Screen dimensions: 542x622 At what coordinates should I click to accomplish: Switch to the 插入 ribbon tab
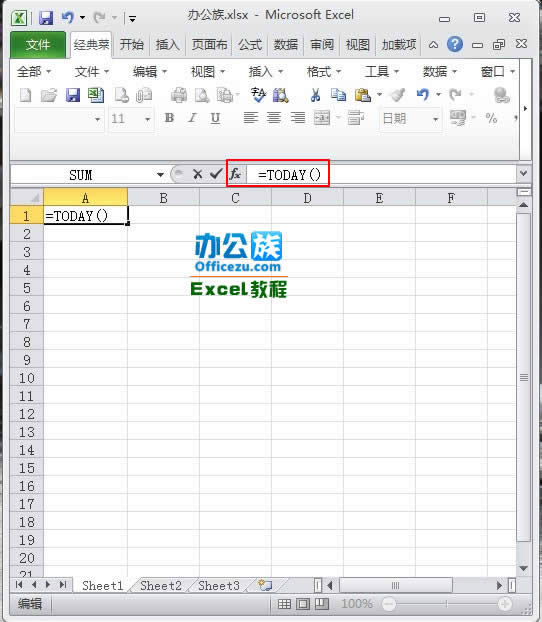click(x=167, y=44)
